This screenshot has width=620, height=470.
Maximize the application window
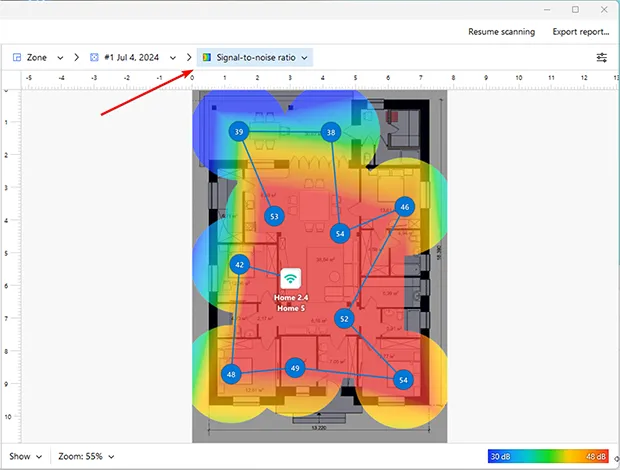574,9
